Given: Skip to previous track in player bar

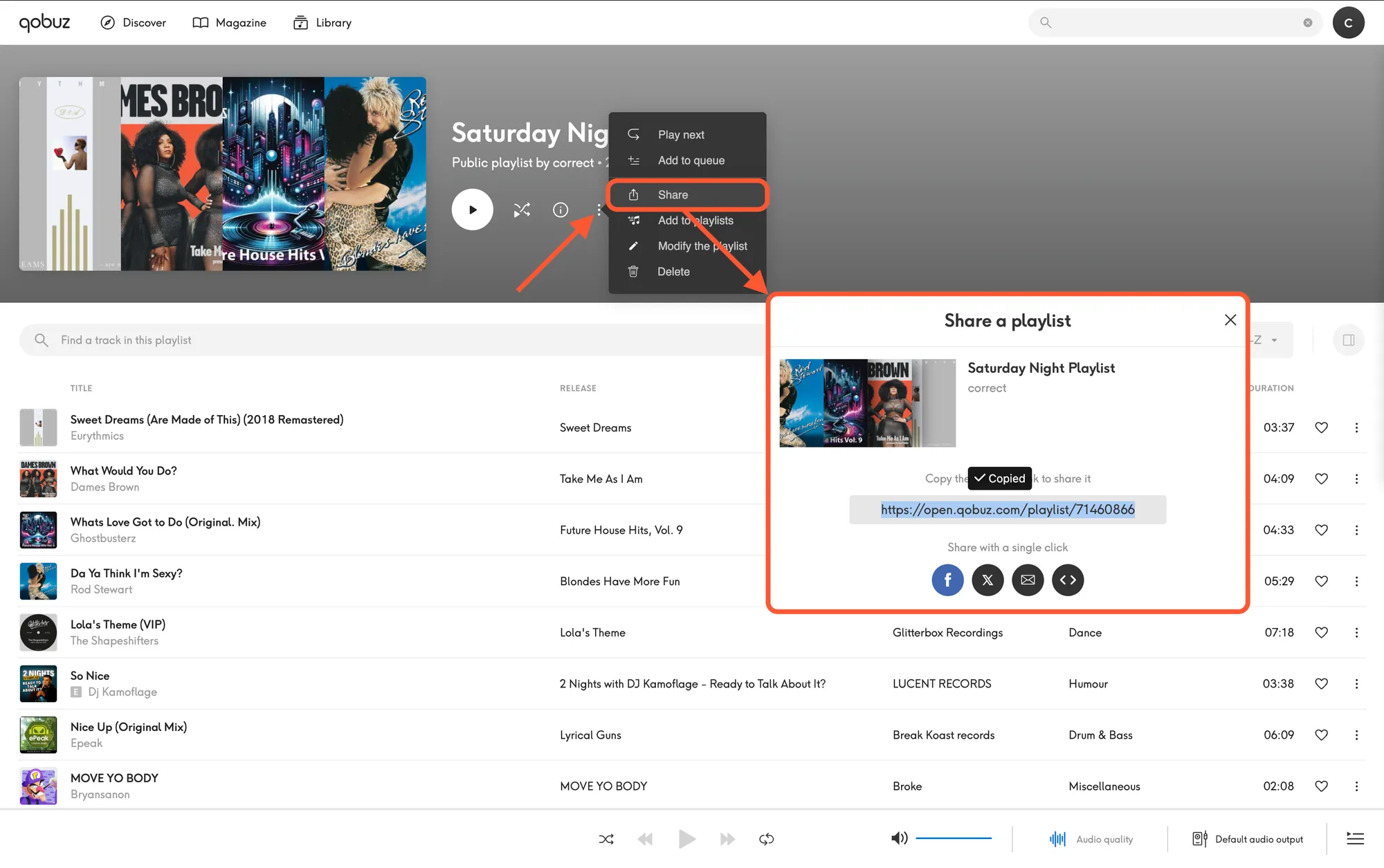Looking at the screenshot, I should coord(645,839).
